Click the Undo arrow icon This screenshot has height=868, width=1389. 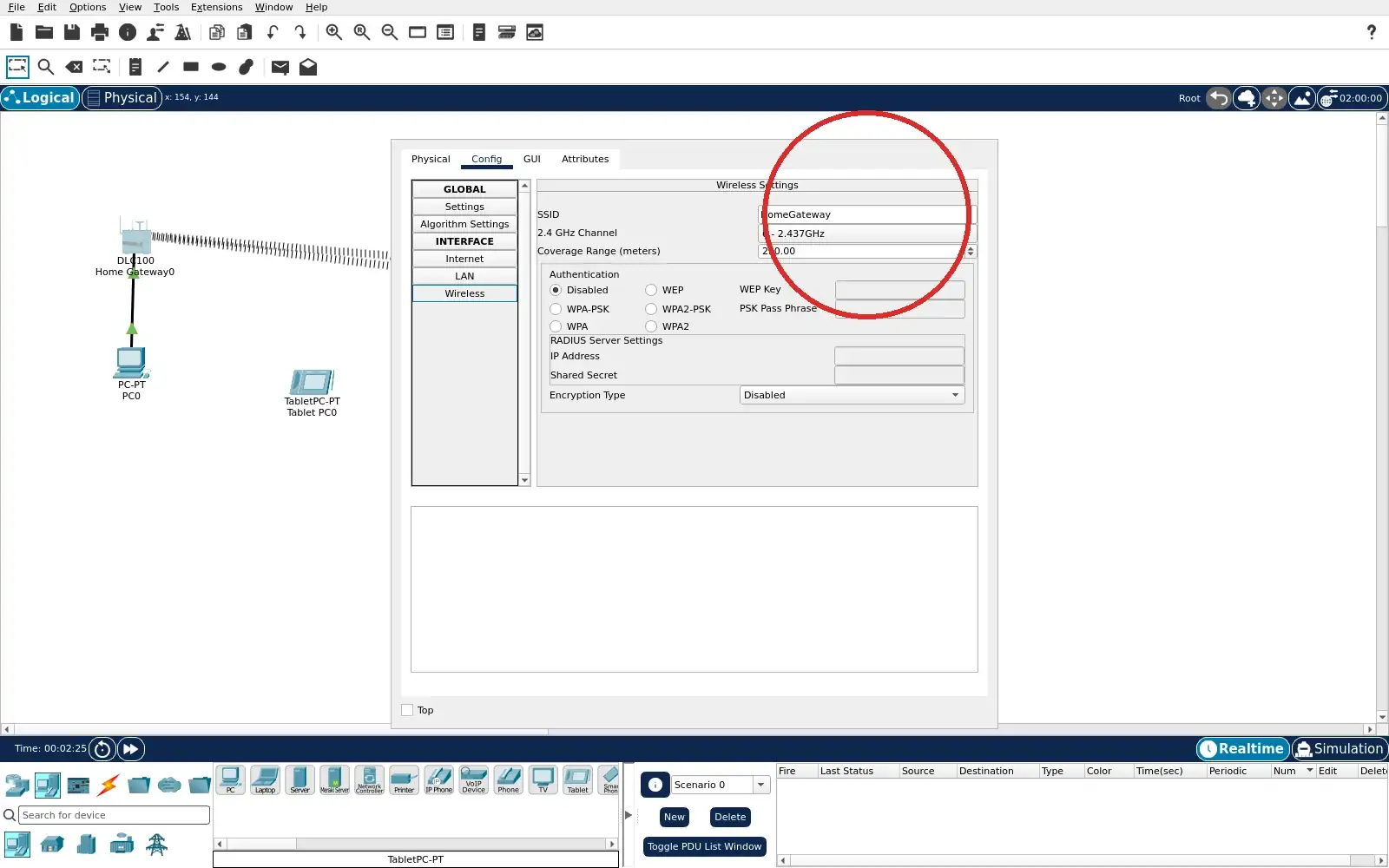pos(273,32)
